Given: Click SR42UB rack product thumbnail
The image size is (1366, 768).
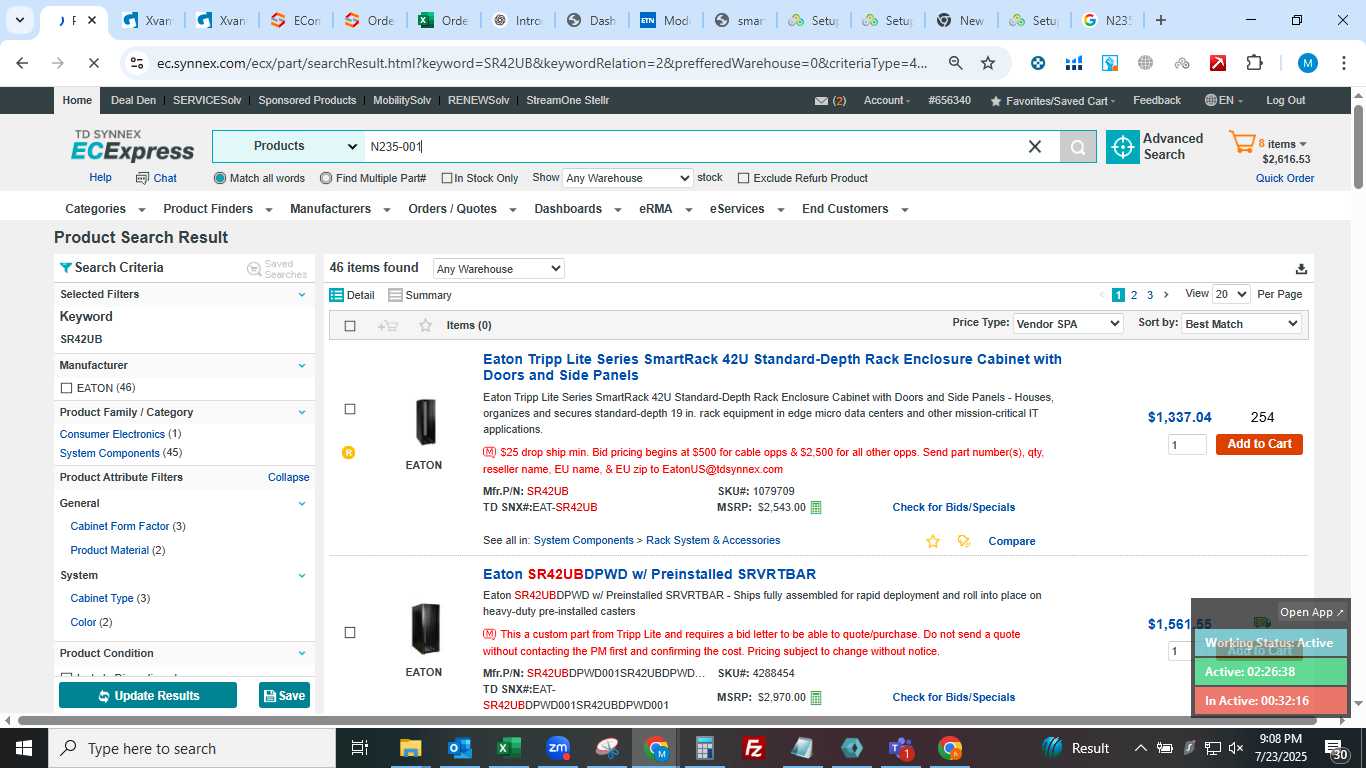Looking at the screenshot, I should [x=424, y=422].
